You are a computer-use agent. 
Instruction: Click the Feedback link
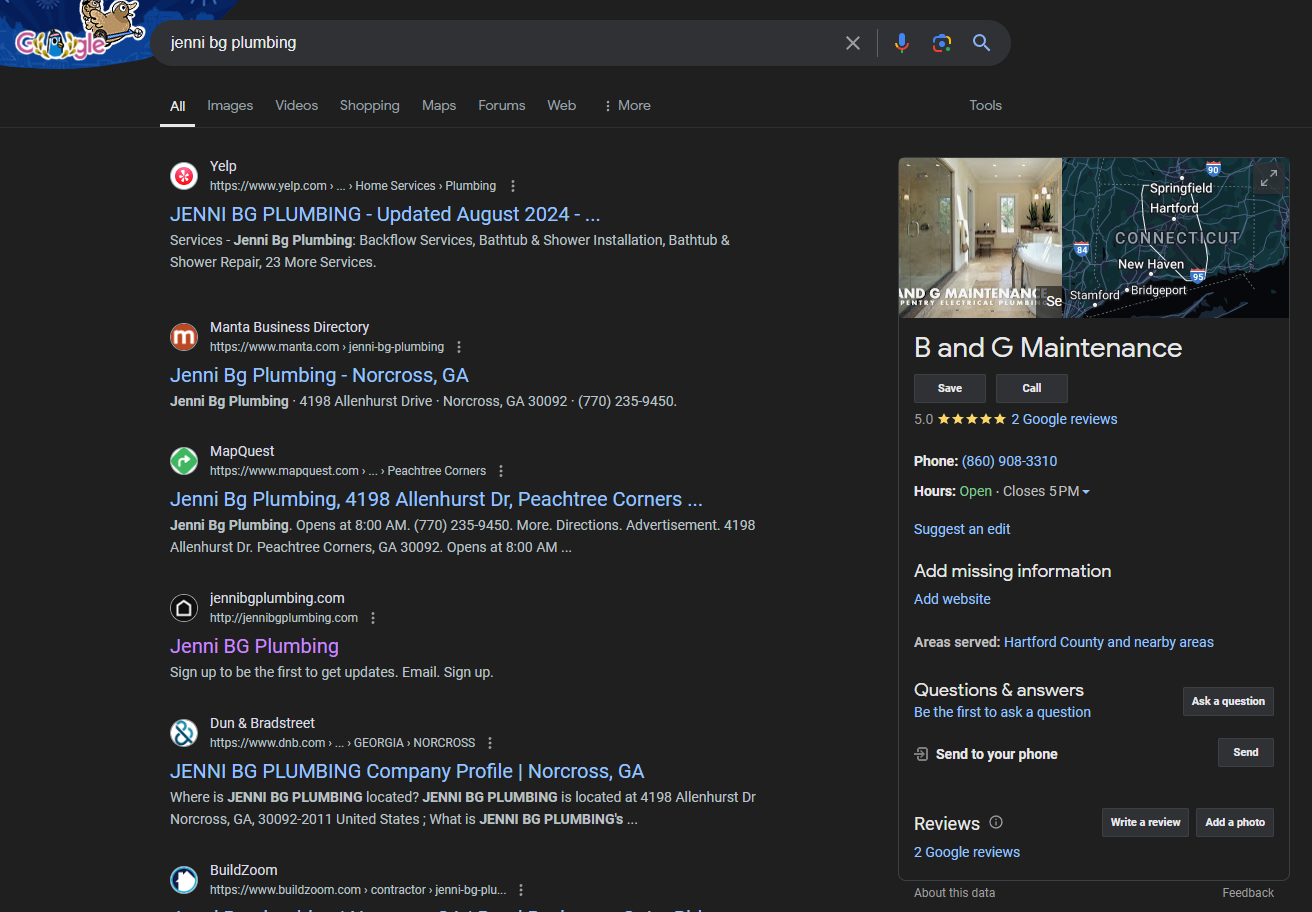(x=1248, y=893)
